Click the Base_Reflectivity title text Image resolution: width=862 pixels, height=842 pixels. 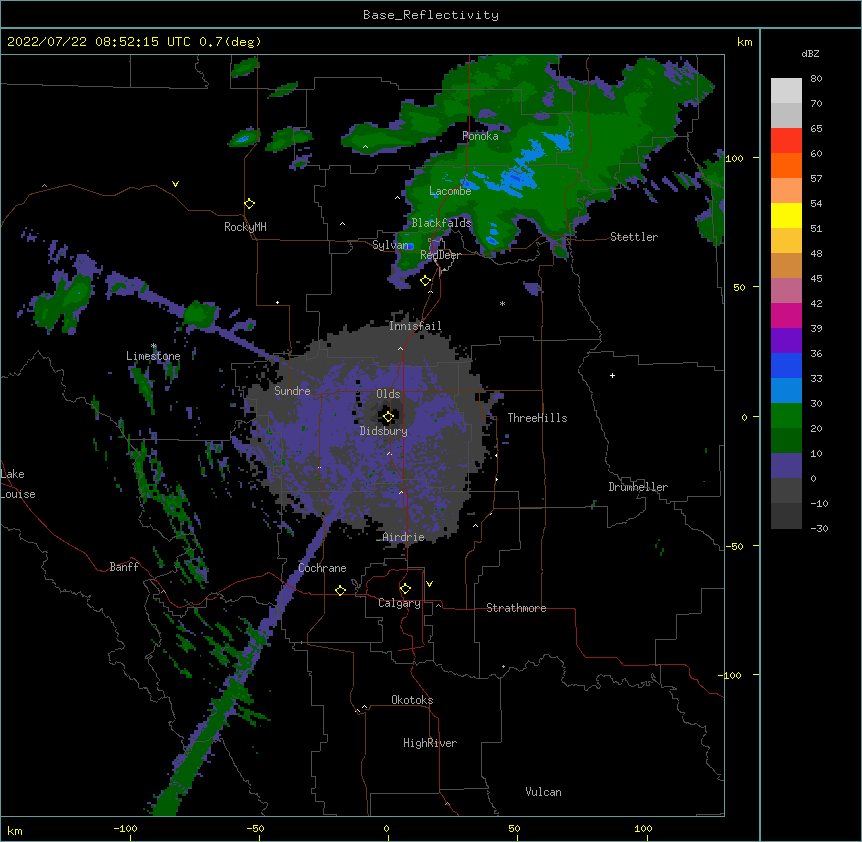[431, 15]
